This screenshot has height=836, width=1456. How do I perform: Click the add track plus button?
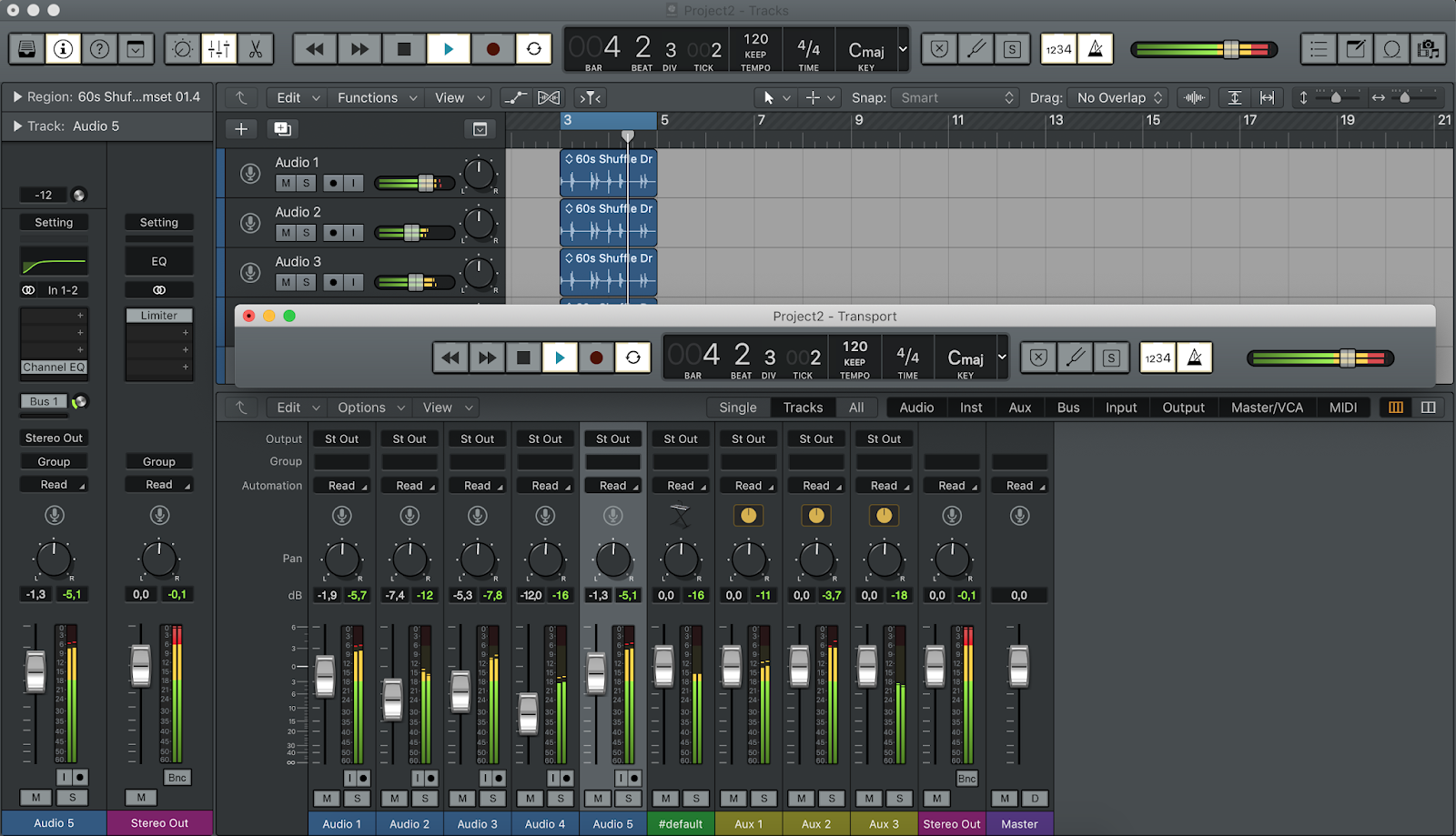(x=241, y=129)
